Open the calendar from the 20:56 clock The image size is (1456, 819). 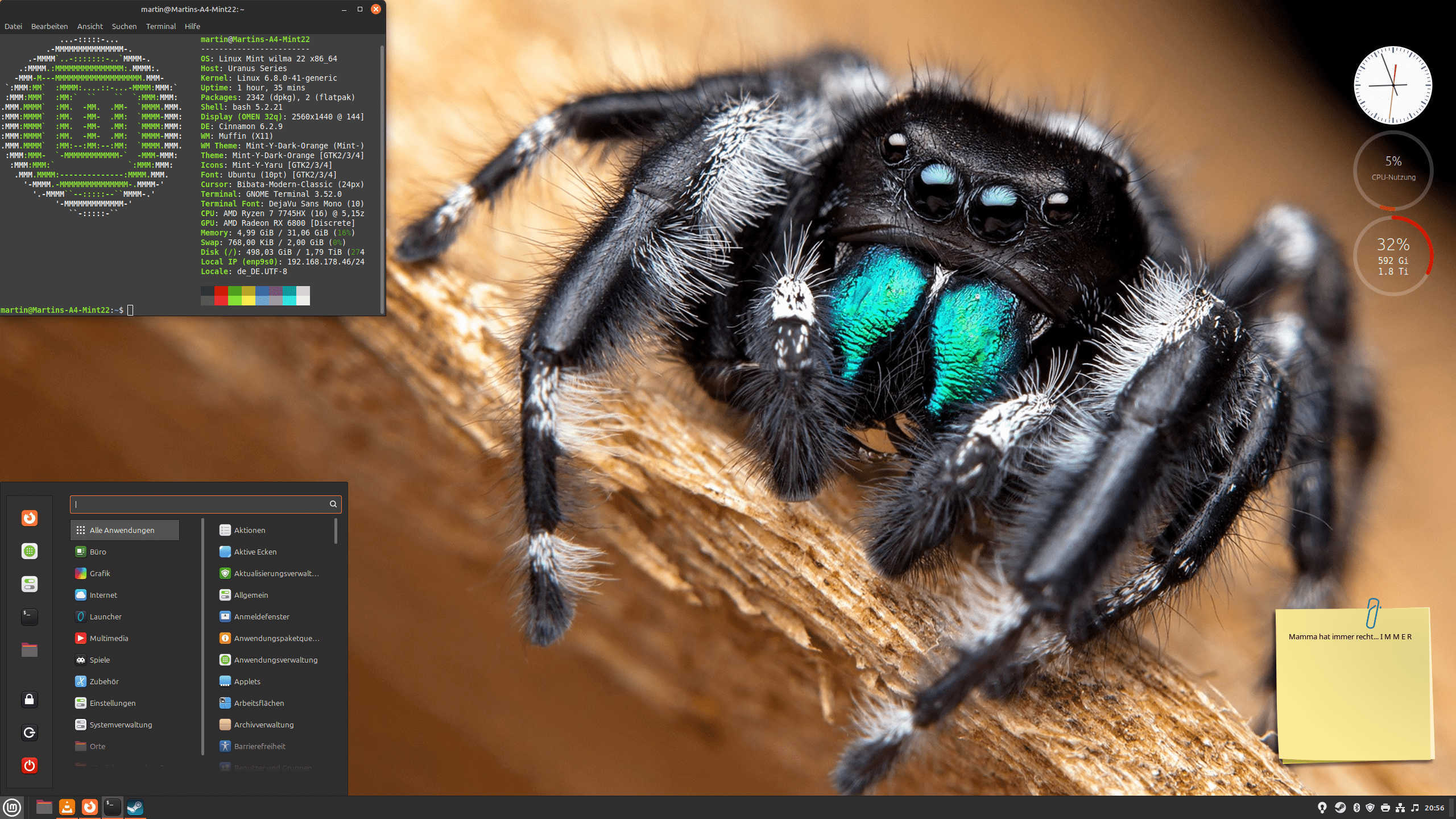point(1434,808)
